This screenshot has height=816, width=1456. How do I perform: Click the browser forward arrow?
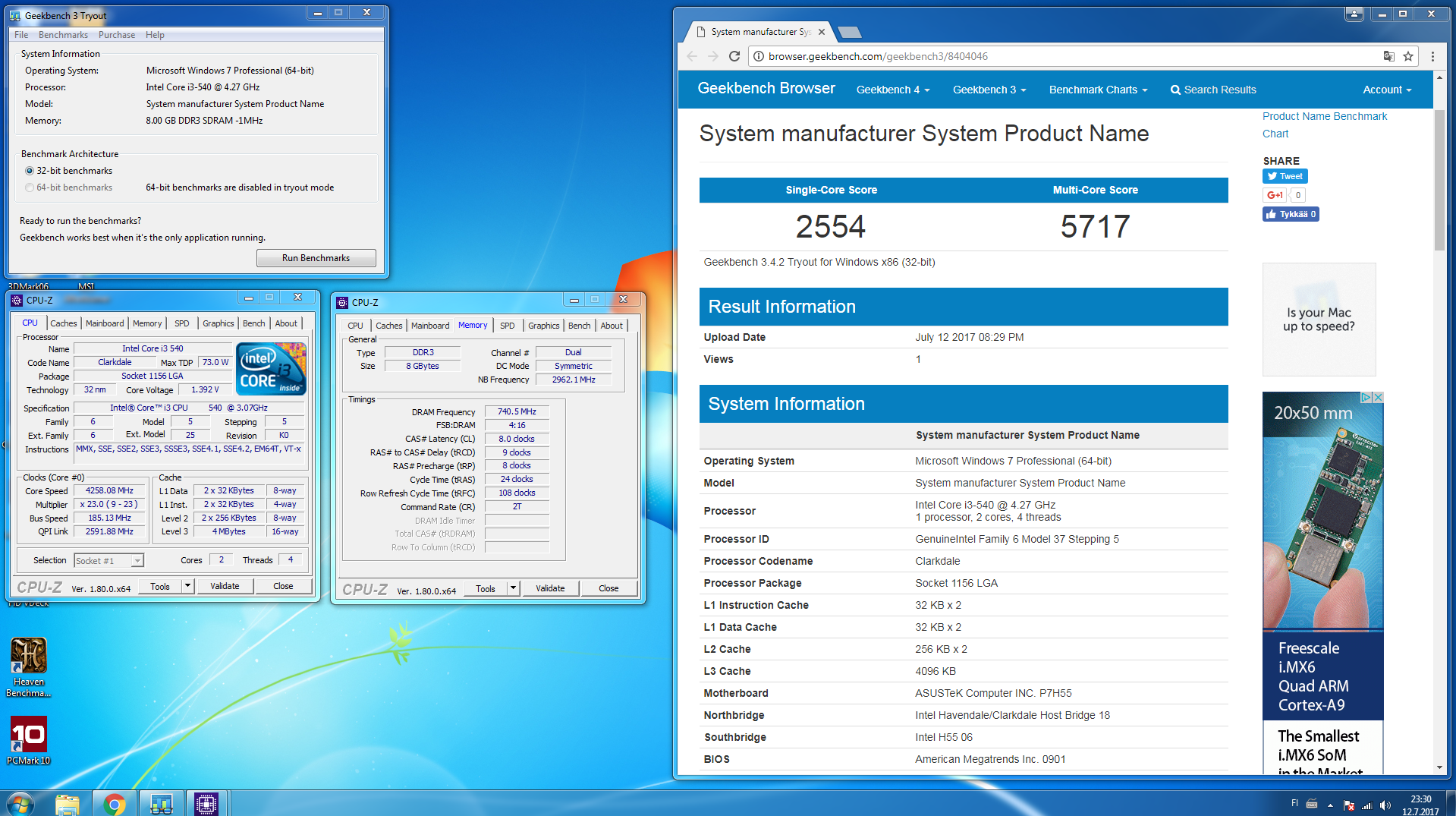(x=712, y=56)
